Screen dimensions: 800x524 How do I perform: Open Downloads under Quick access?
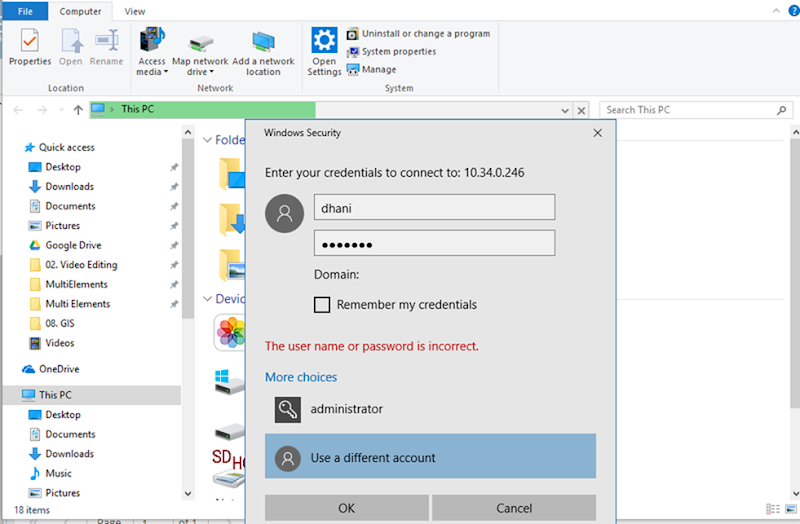click(x=61, y=186)
